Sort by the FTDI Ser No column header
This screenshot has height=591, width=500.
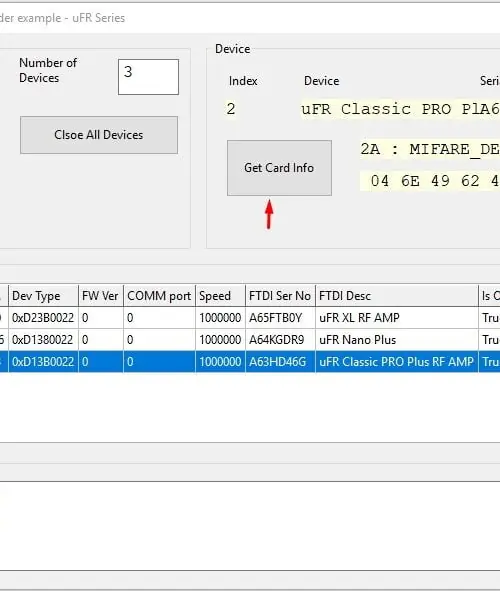280,296
